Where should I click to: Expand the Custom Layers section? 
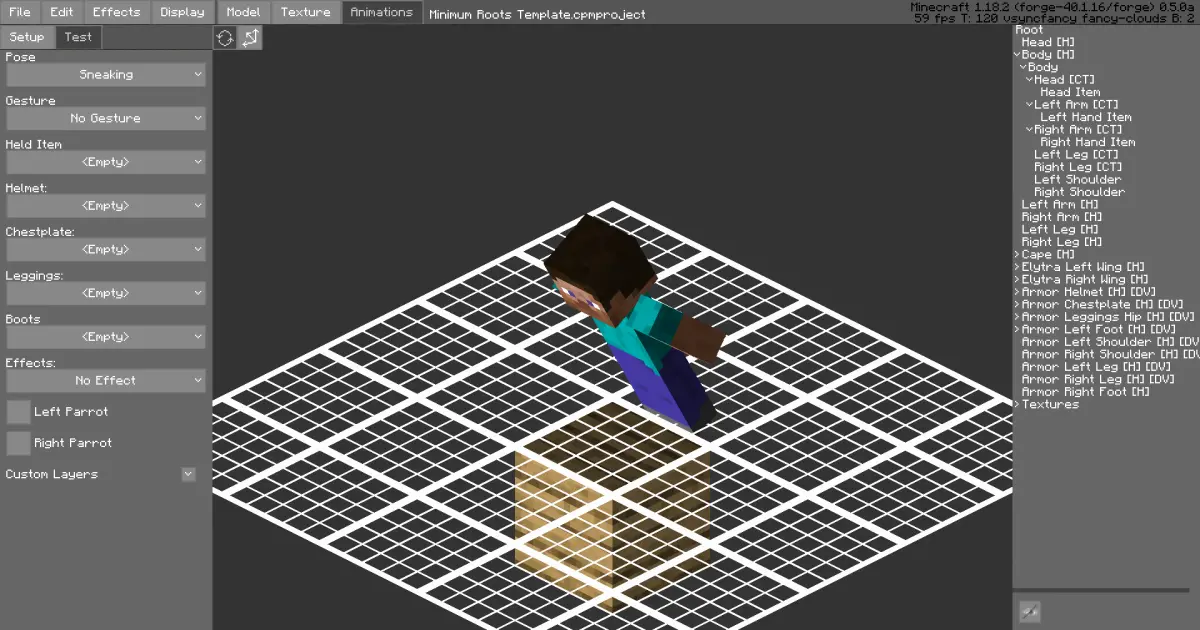coord(188,474)
